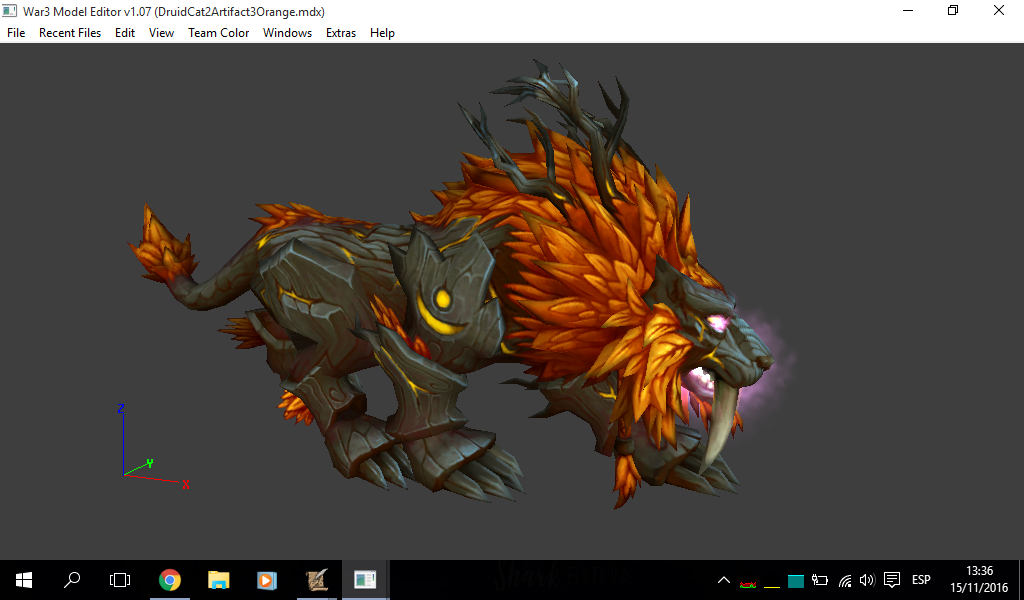Open the media player taskbar icon

point(266,580)
